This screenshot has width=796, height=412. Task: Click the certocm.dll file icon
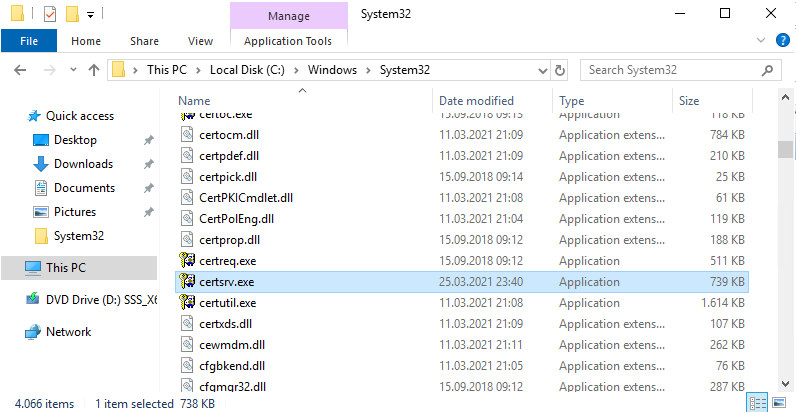pos(188,134)
